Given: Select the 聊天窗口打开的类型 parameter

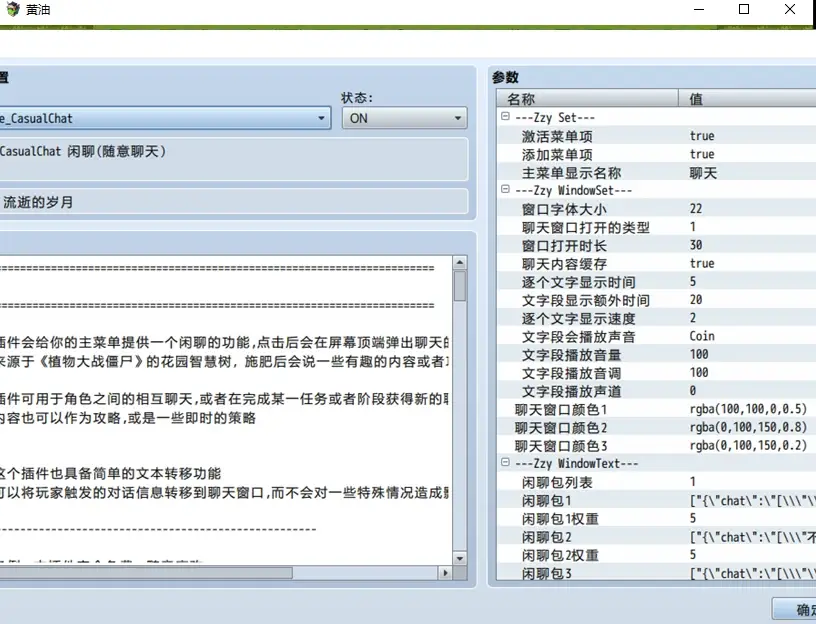Looking at the screenshot, I should point(657,227).
